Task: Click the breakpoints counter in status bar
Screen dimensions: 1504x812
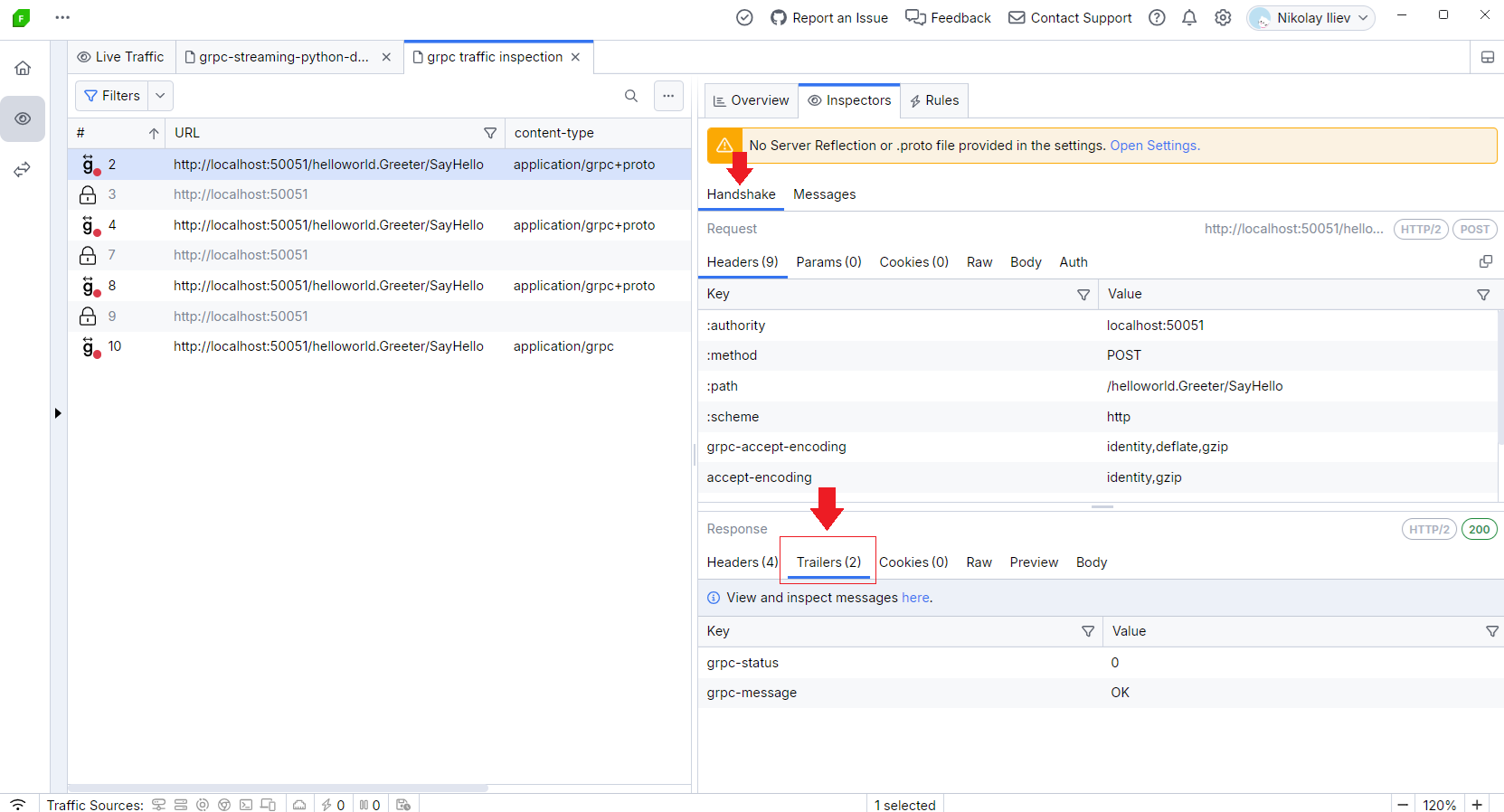Action: (370, 804)
